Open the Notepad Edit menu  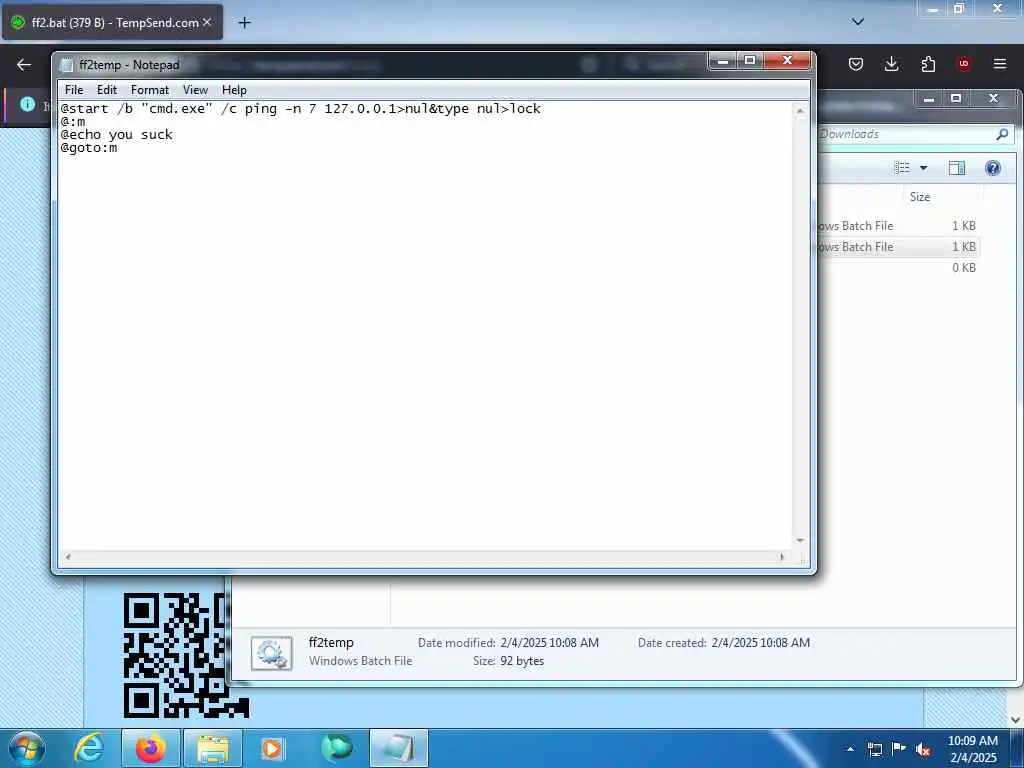(x=106, y=90)
